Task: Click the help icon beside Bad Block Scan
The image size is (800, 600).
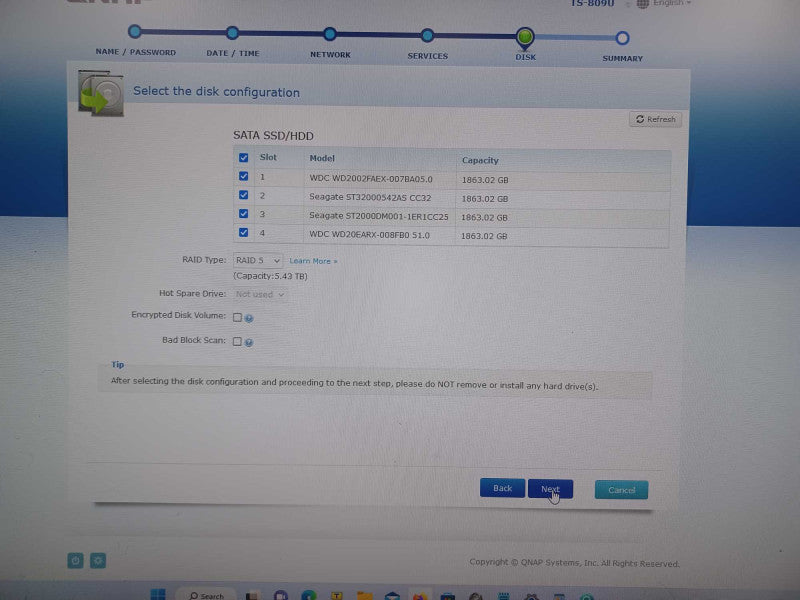Action: [x=249, y=342]
